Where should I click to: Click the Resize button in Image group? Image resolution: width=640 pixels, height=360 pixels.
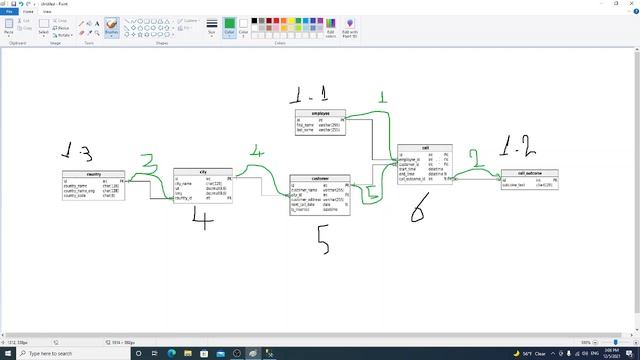[61, 28]
